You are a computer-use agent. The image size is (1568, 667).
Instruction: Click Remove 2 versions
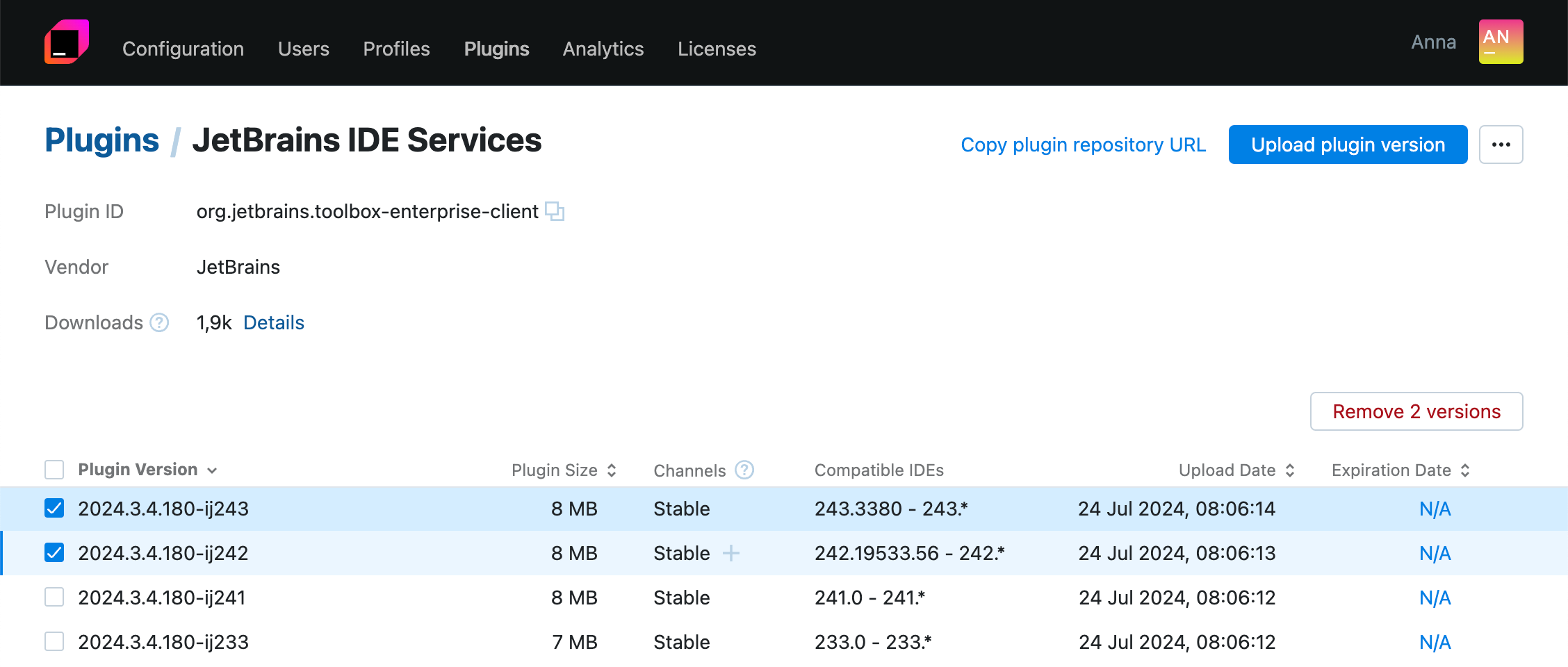tap(1416, 411)
